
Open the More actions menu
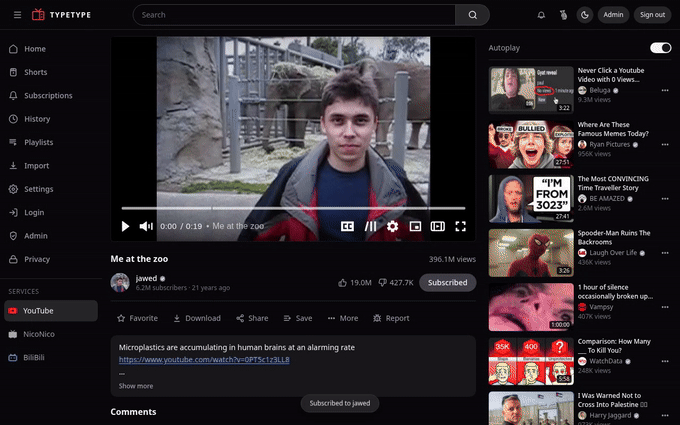pos(343,318)
